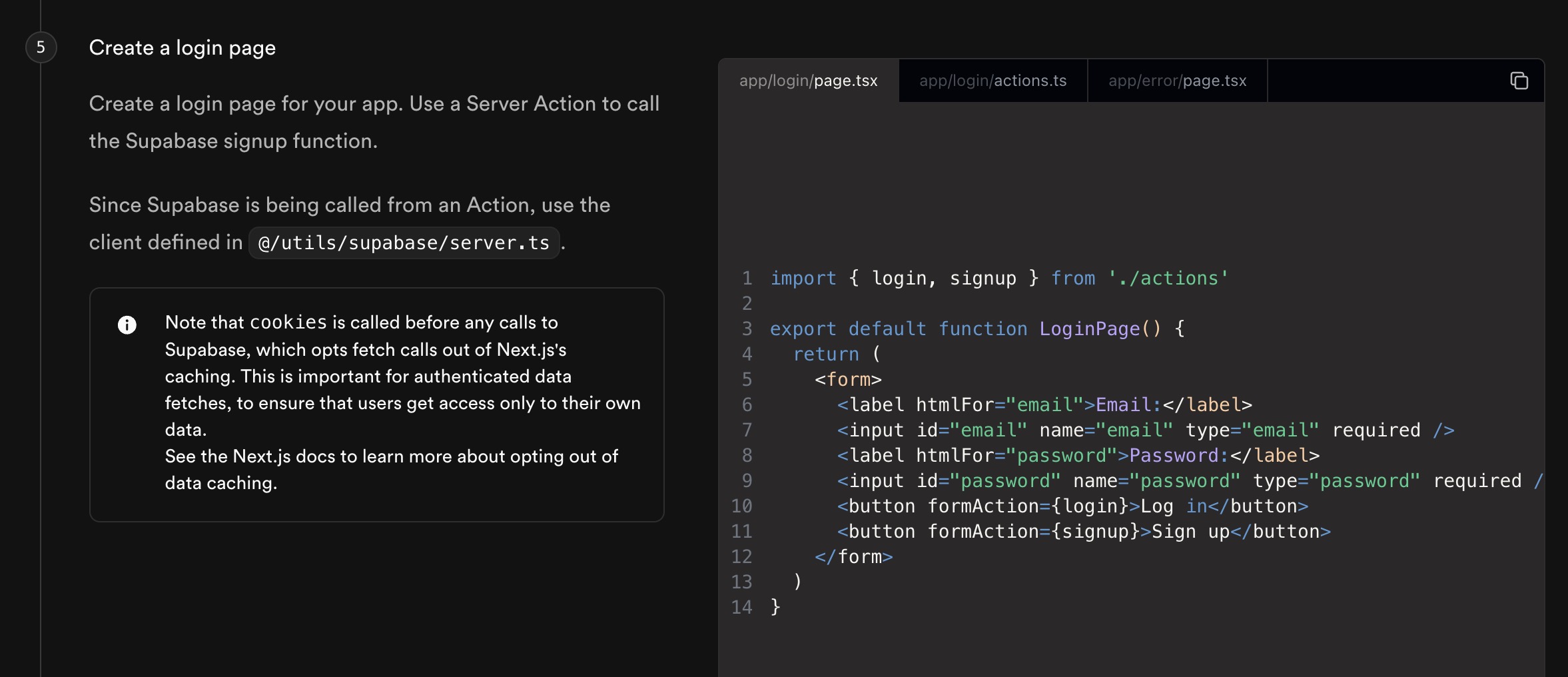Image resolution: width=1568 pixels, height=677 pixels.
Task: Click line number 1 in the code gutter
Action: click(747, 278)
